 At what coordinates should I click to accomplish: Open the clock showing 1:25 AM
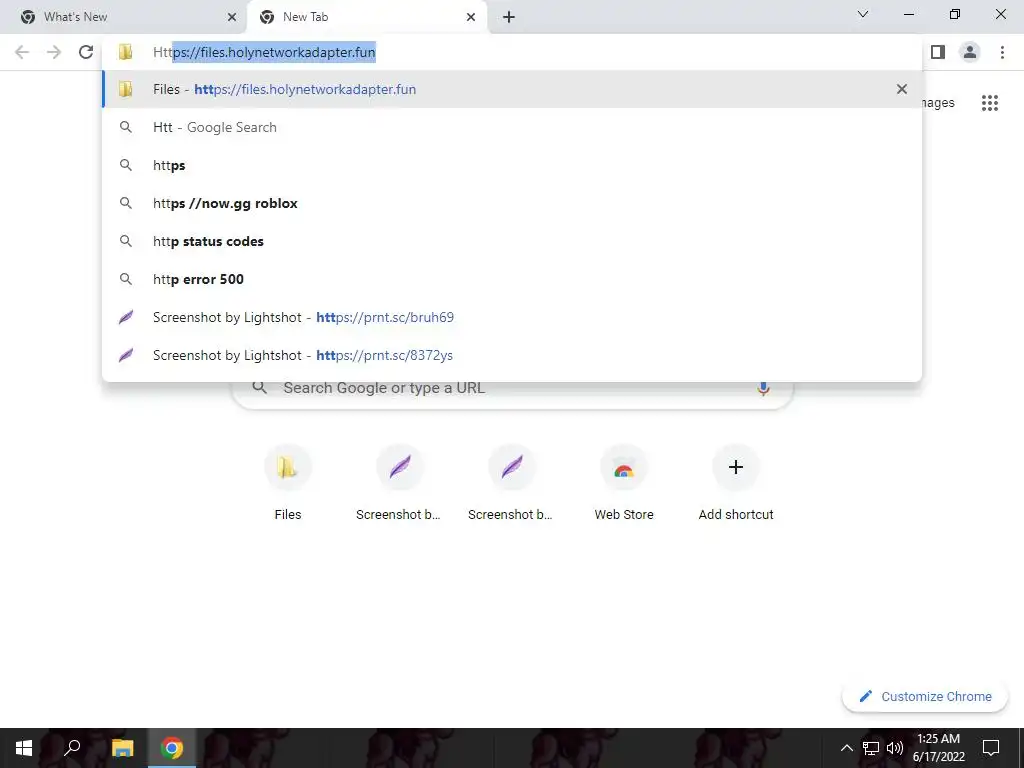[x=938, y=748]
